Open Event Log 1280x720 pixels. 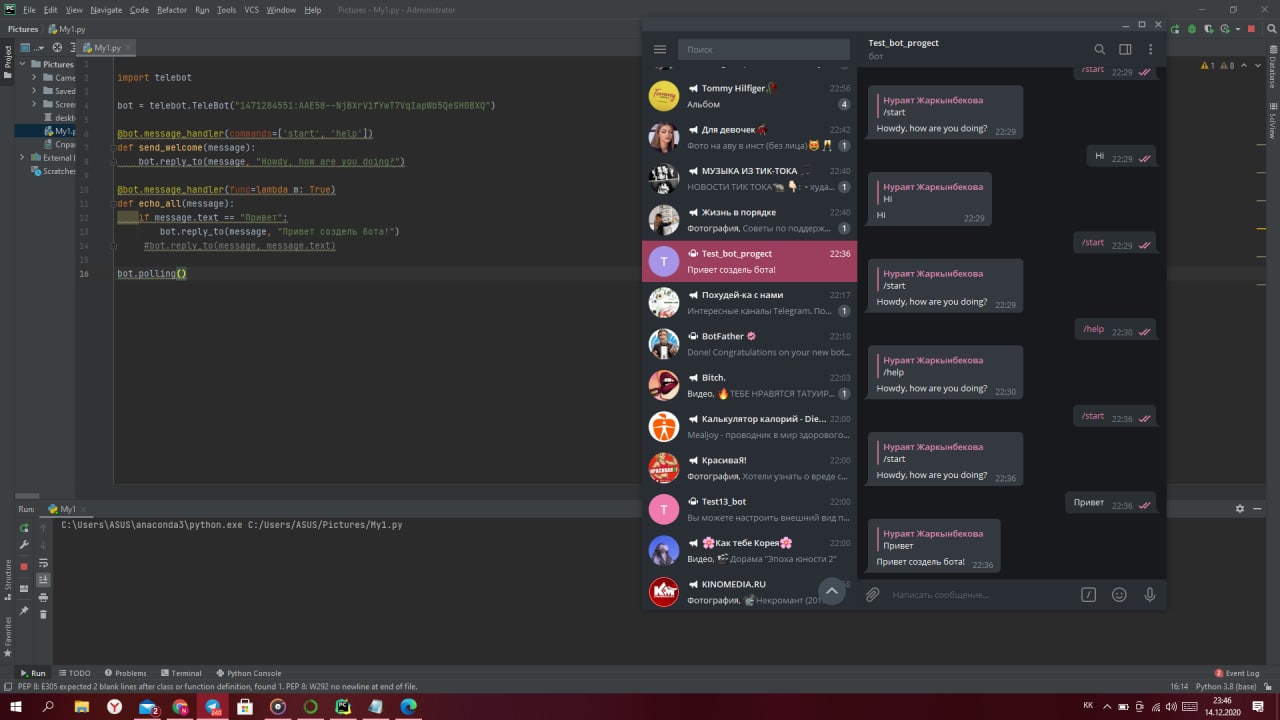coord(1237,673)
